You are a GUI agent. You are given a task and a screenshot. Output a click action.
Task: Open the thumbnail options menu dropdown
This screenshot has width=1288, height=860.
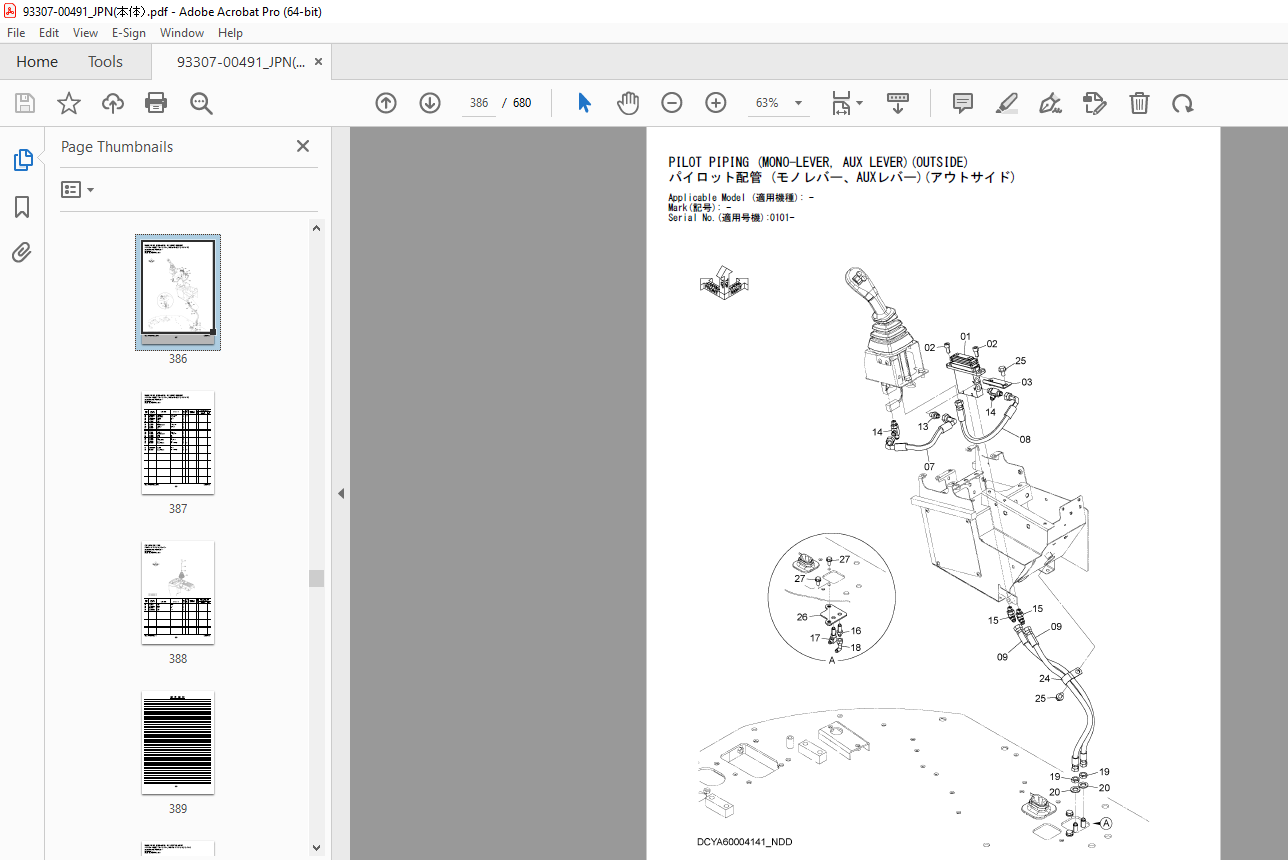[78, 190]
